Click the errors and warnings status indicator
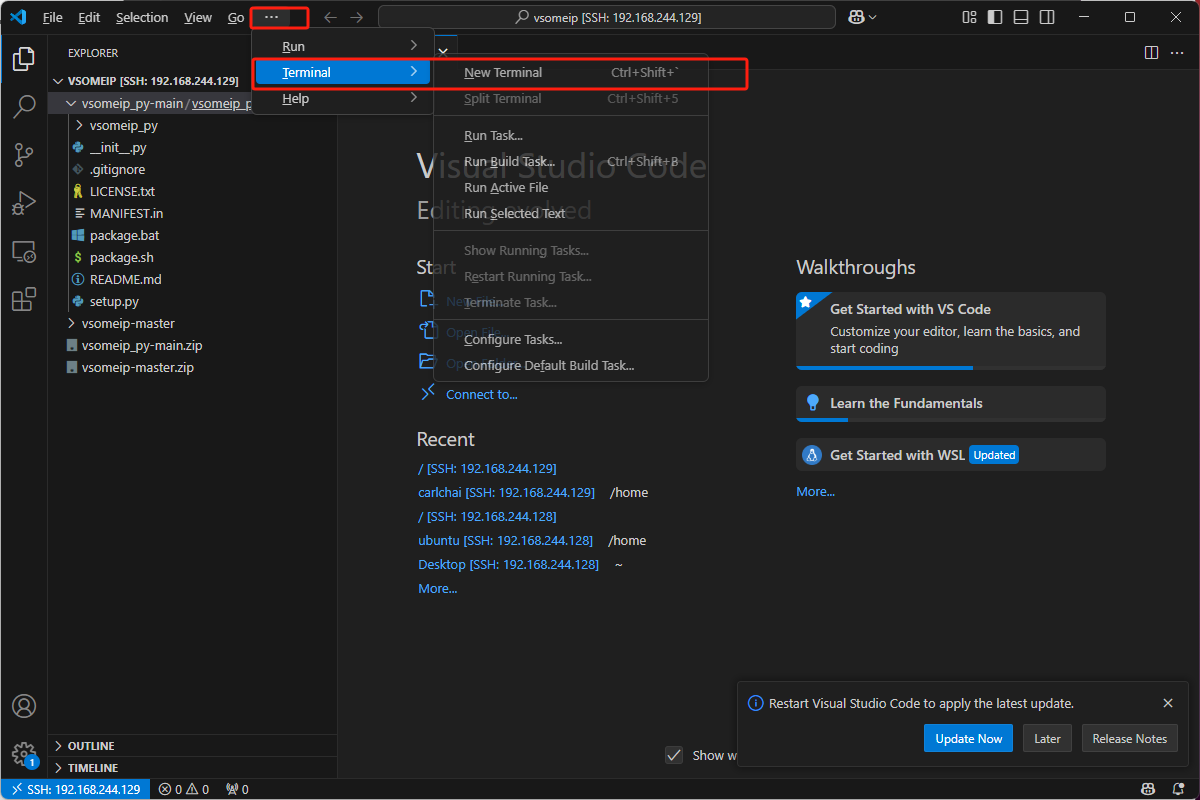 pos(184,789)
